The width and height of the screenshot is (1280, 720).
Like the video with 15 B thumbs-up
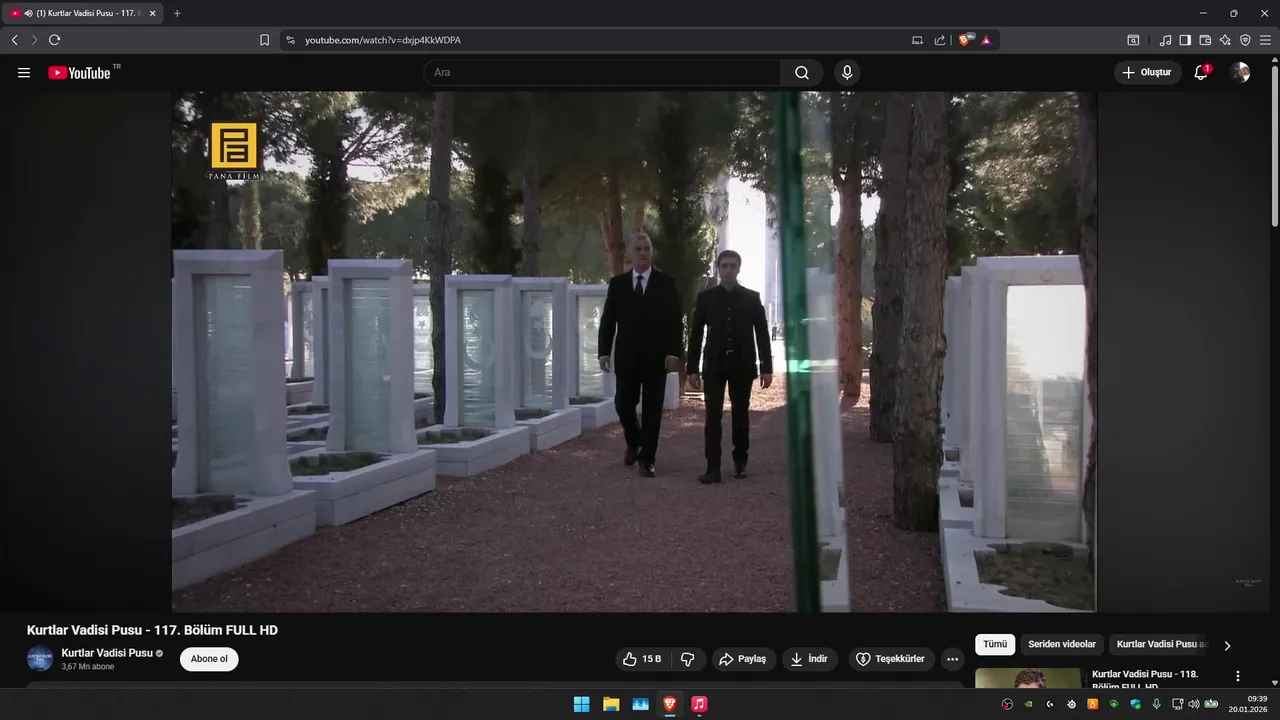[642, 659]
